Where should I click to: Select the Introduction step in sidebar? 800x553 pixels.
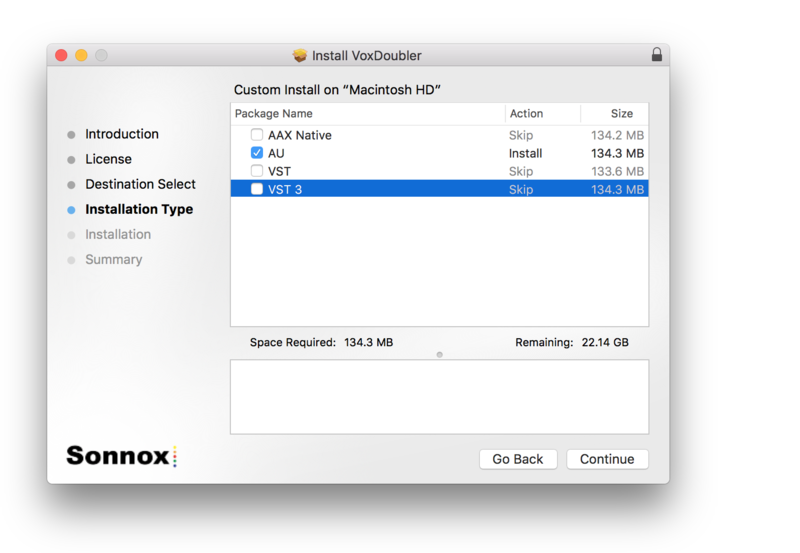point(121,134)
